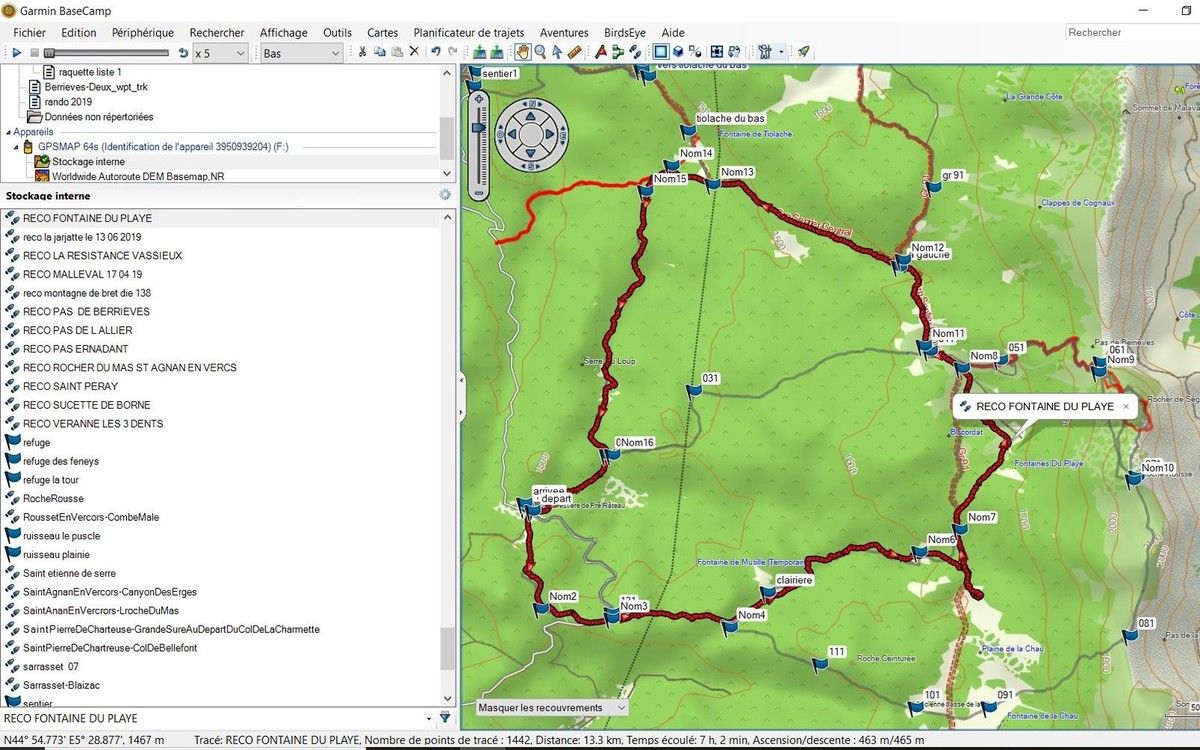Viewport: 1200px width, 750px height.
Task: Click the playback loop repeat icon
Action: pyautogui.click(x=183, y=53)
